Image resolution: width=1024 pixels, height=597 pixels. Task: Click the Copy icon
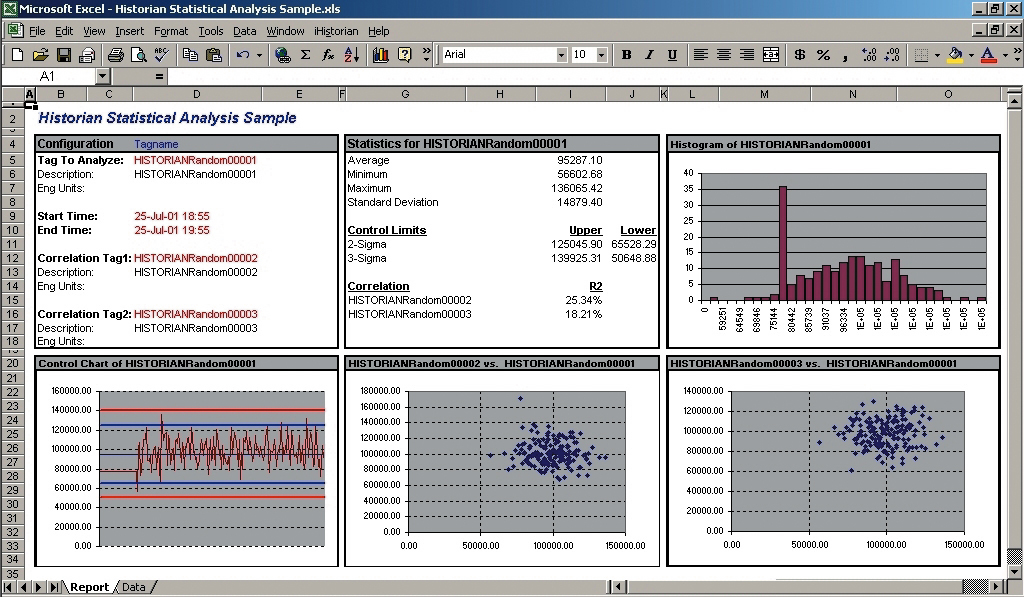click(190, 55)
